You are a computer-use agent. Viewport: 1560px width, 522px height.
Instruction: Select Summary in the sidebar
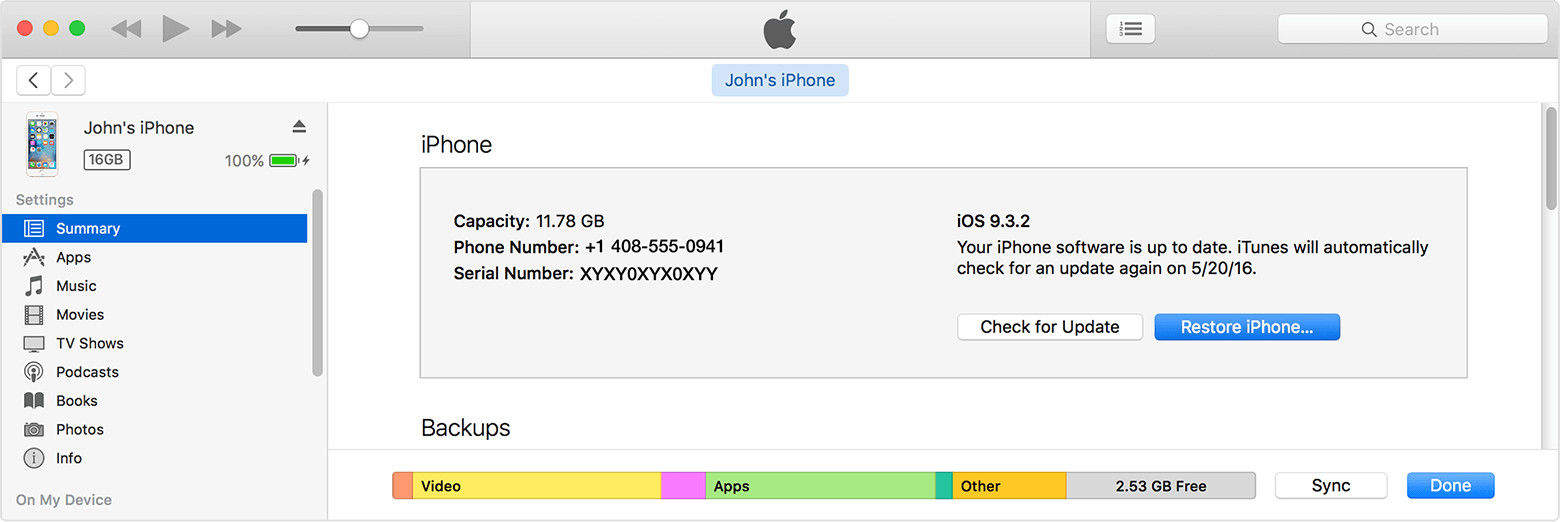pyautogui.click(x=154, y=228)
